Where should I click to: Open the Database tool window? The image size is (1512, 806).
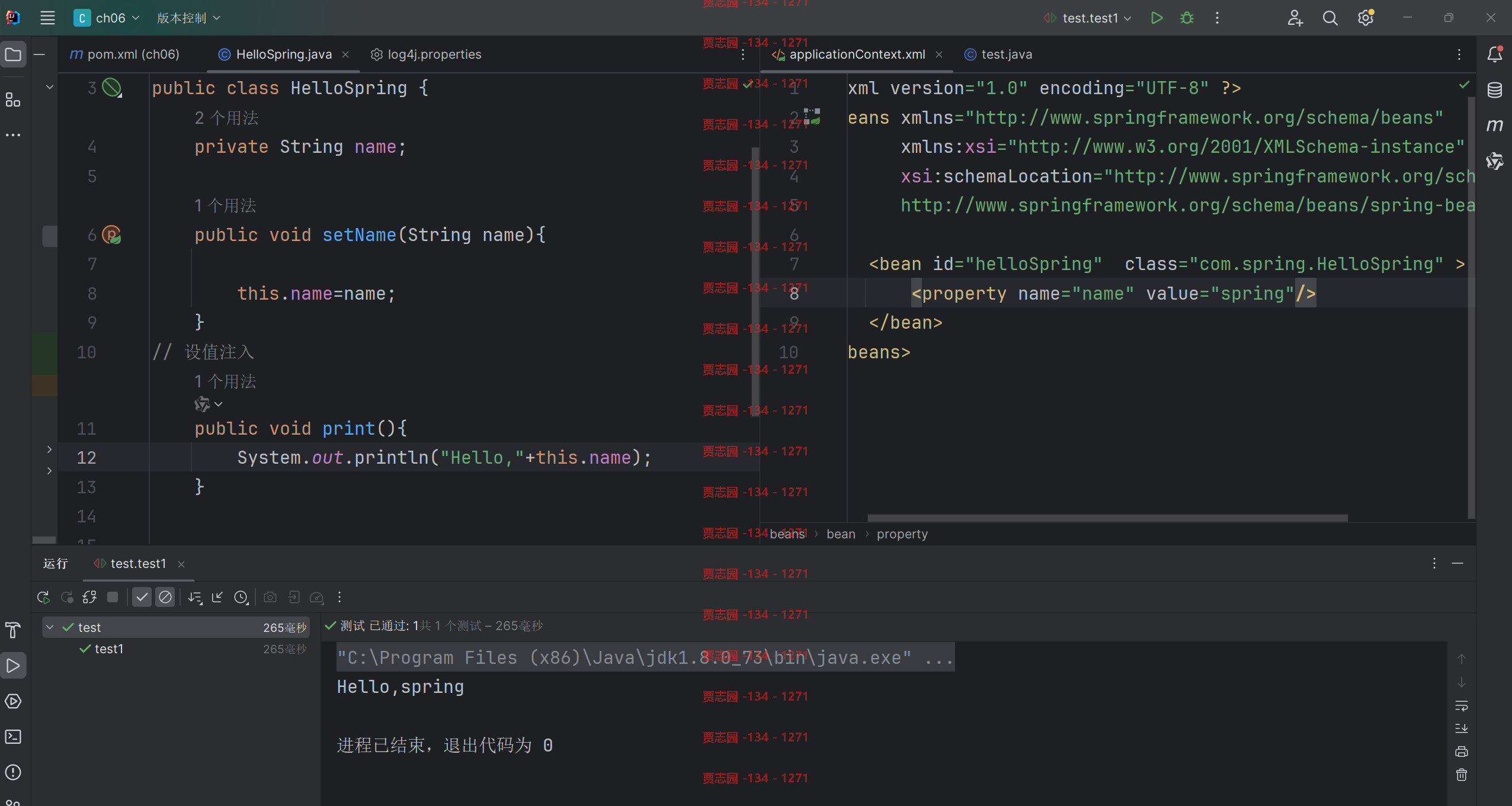coord(1495,90)
